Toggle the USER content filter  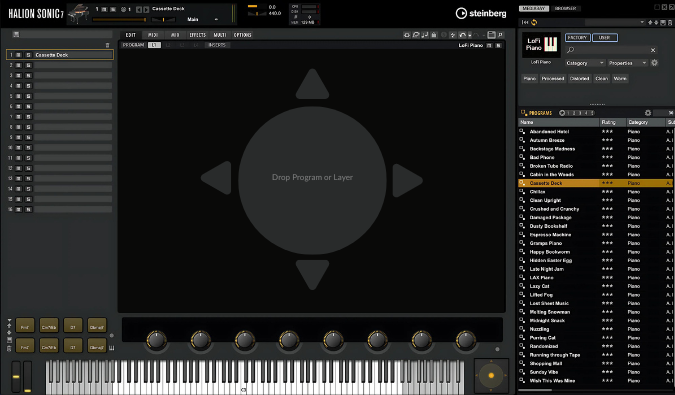pos(605,37)
